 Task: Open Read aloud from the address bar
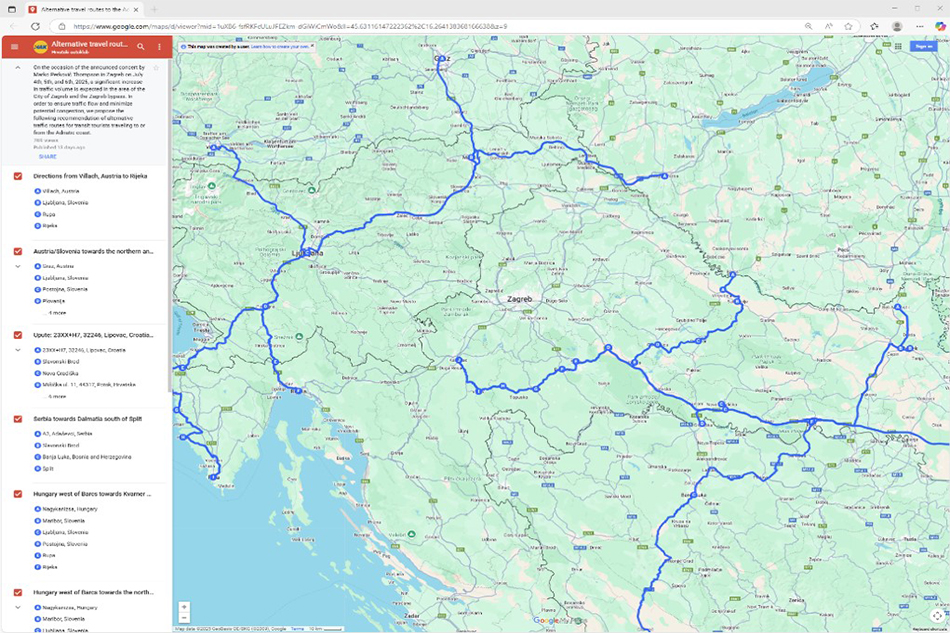828,26
